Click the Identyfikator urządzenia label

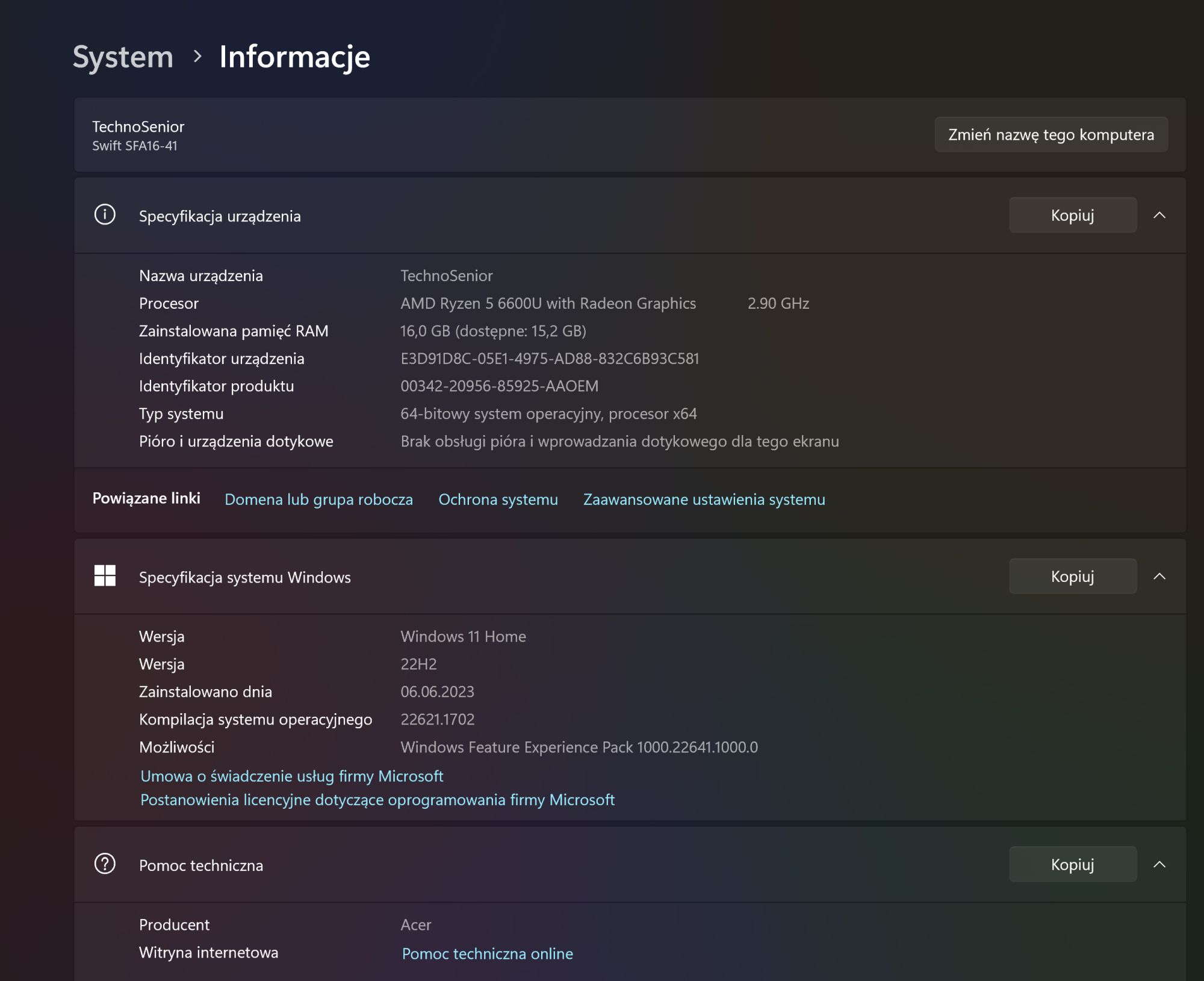(x=222, y=359)
